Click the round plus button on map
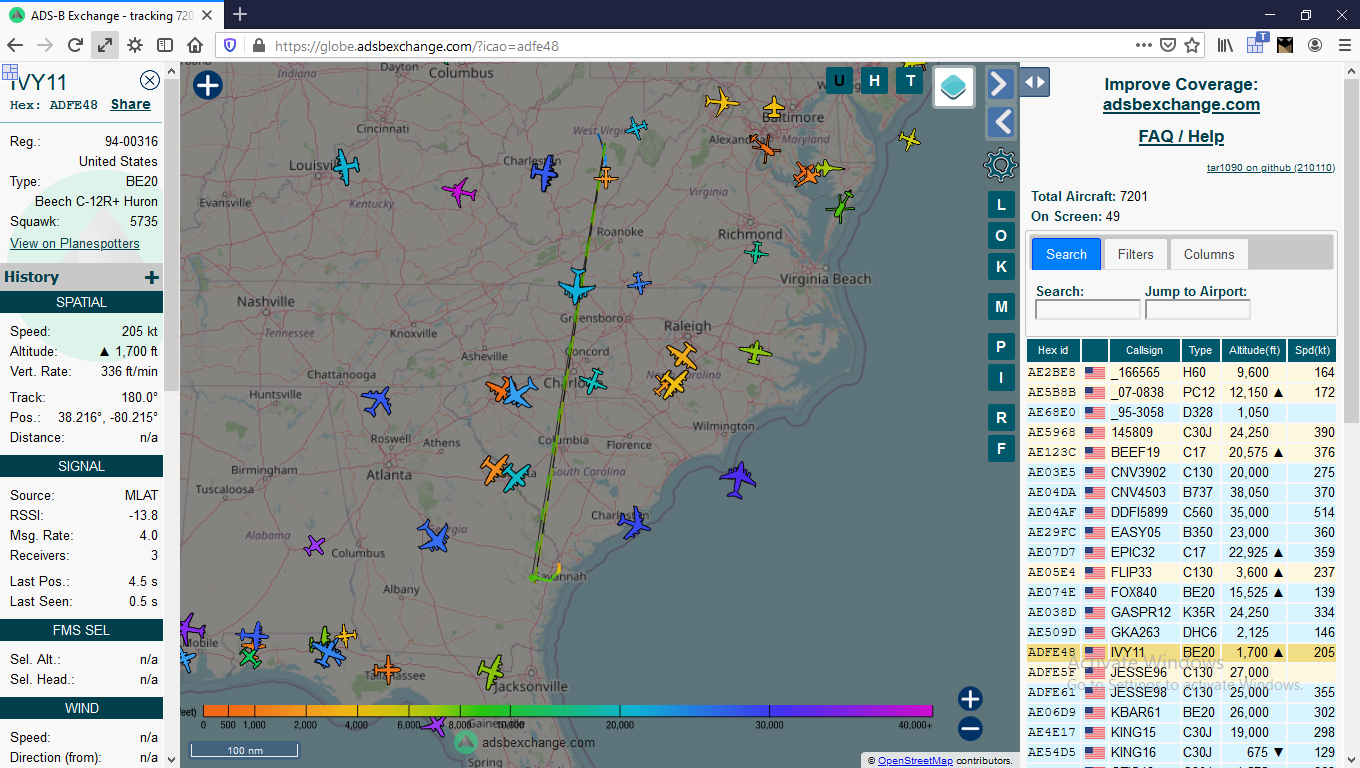 click(207, 85)
